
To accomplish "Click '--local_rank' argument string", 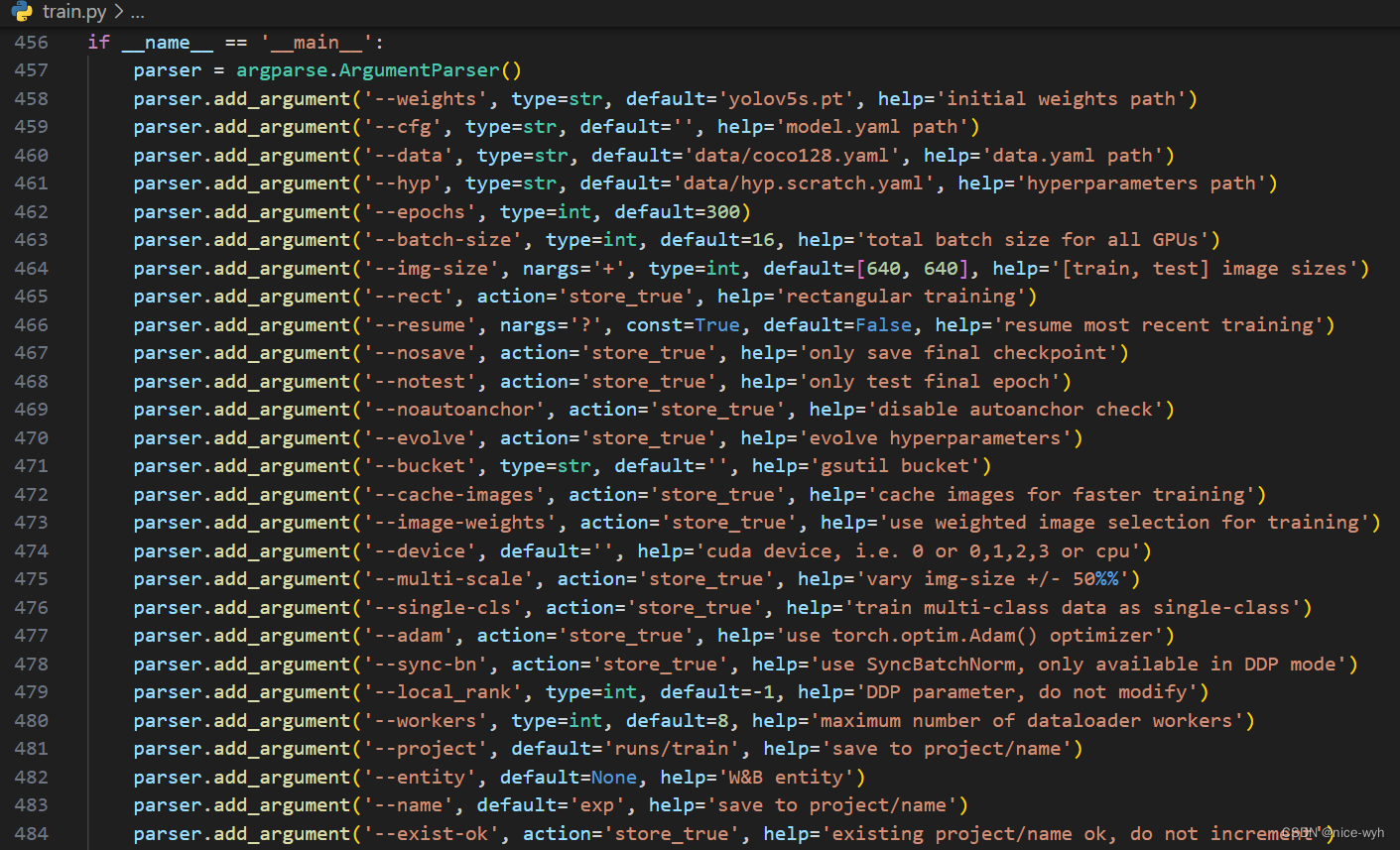I will [443, 692].
